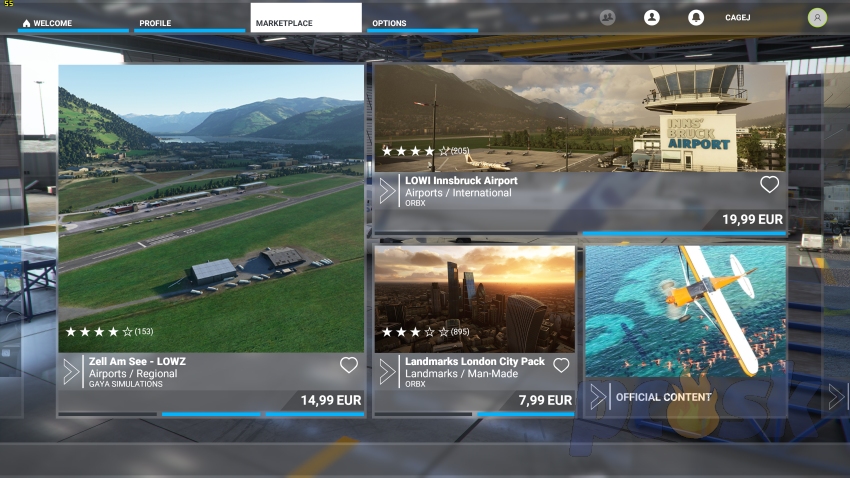Open the Innsbruck Airport tower image

580,118
